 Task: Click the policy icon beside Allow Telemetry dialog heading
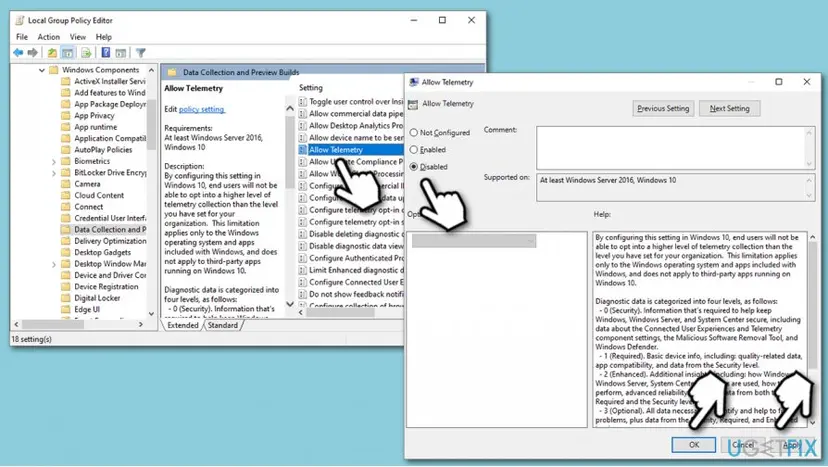click(413, 104)
